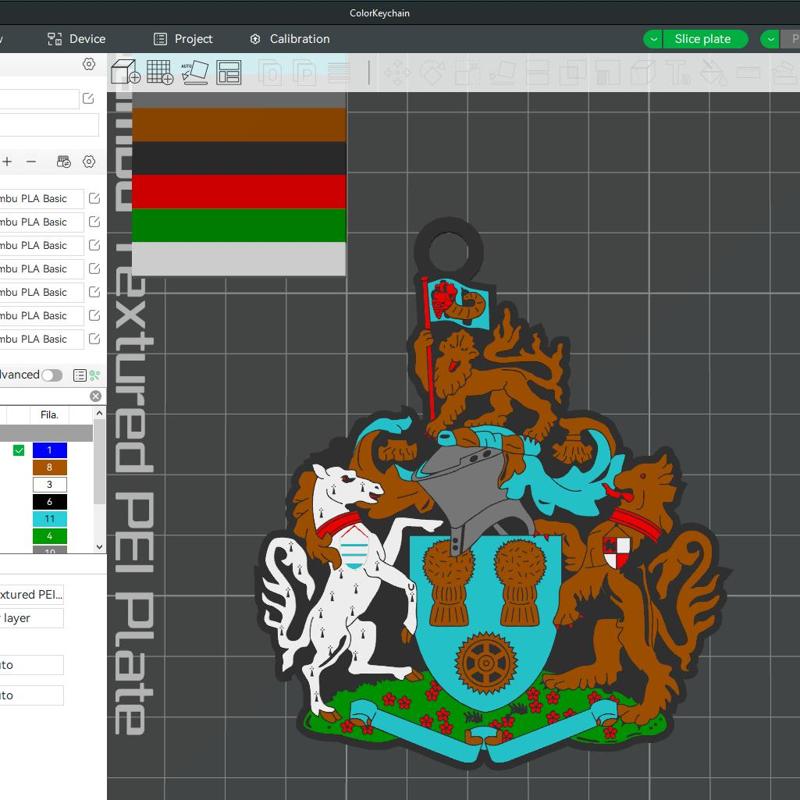Select the Move tool
This screenshot has height=800, width=800.
[x=397, y=72]
